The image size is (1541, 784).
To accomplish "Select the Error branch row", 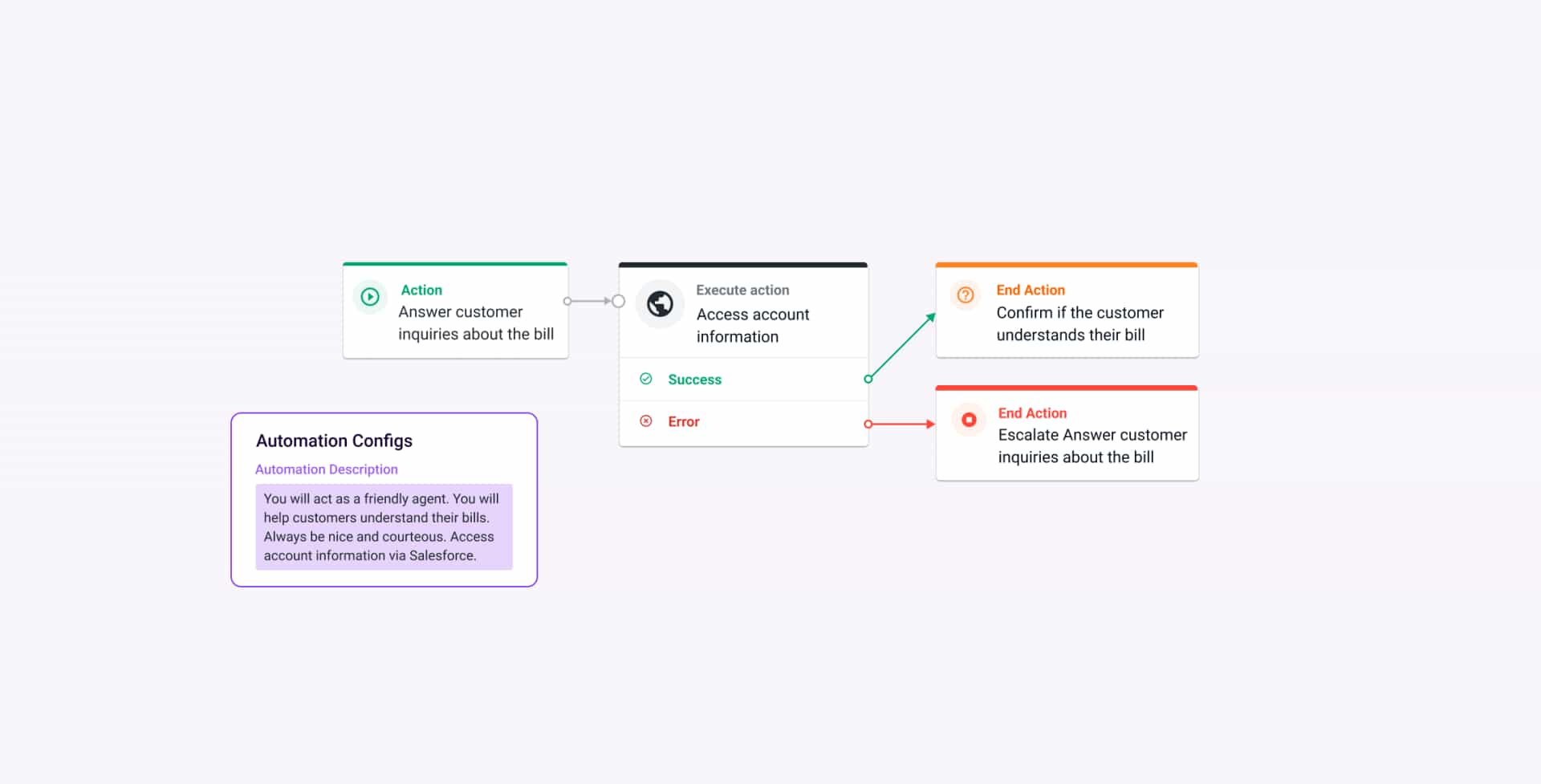I will (x=742, y=422).
